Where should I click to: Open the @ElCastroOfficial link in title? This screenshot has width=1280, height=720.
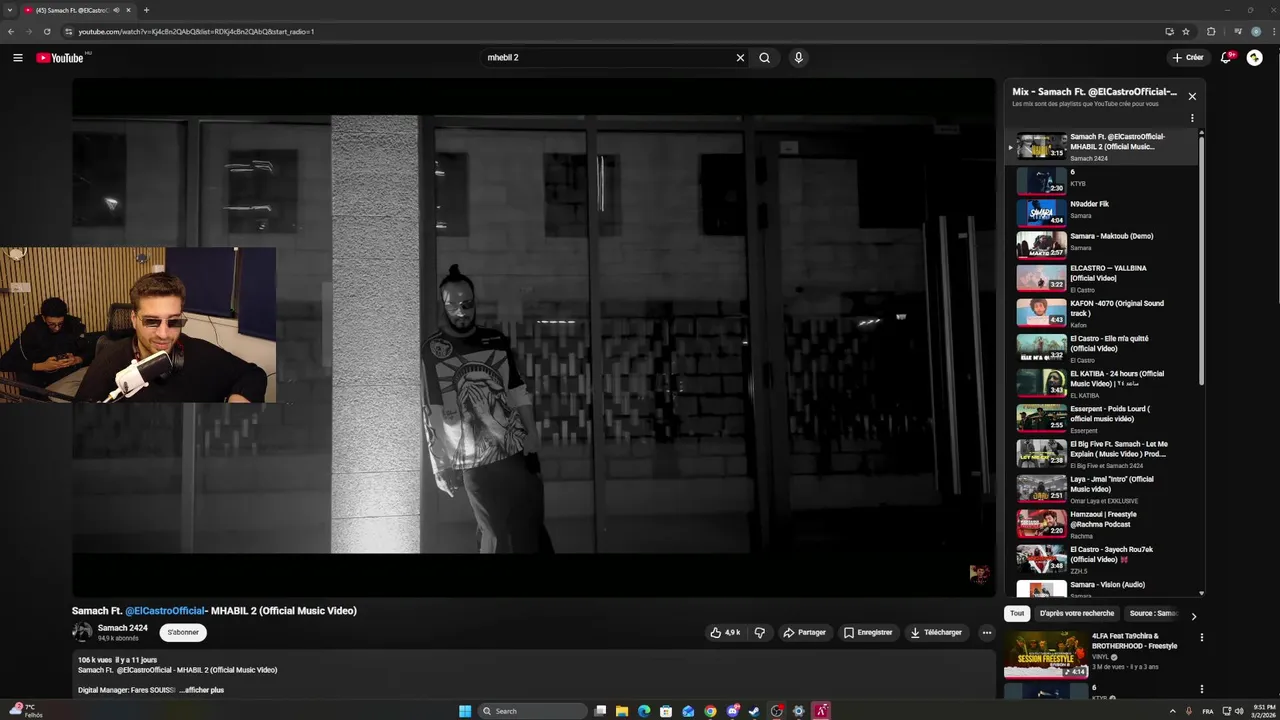click(165, 611)
